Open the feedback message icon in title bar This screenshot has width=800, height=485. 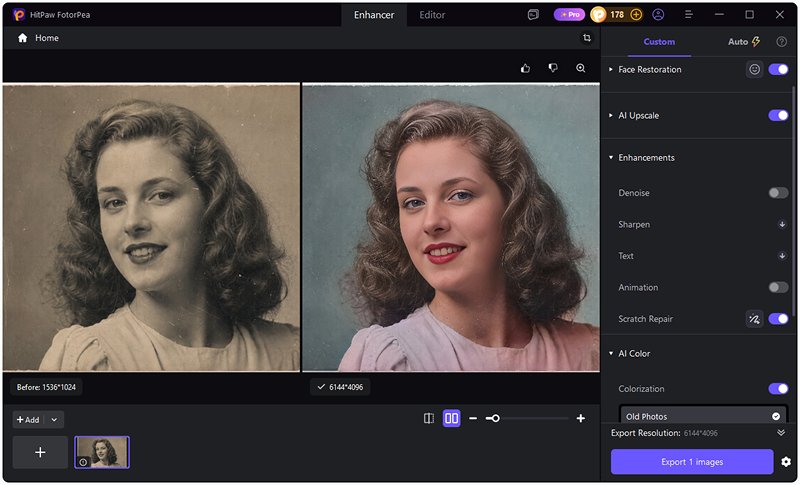click(x=533, y=15)
